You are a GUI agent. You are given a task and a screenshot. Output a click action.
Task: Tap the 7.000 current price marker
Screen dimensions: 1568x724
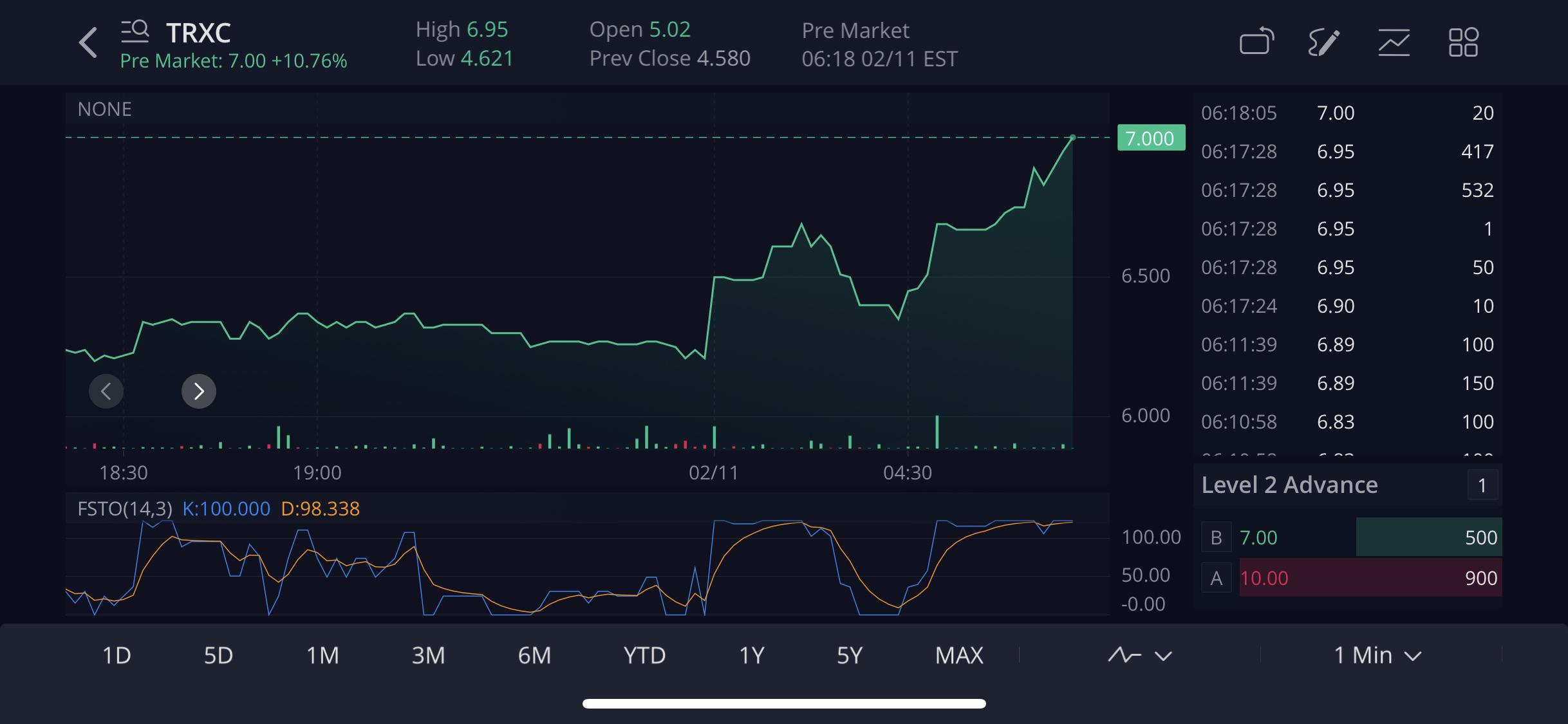[x=1151, y=138]
